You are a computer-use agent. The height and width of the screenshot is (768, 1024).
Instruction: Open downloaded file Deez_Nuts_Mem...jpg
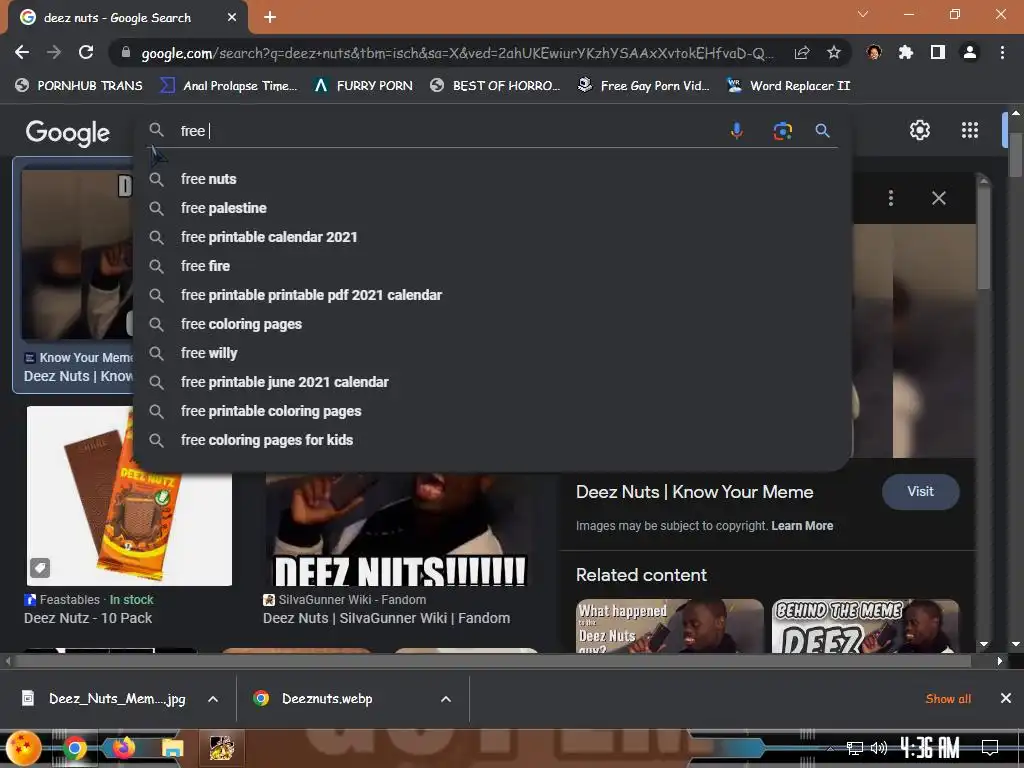point(104,699)
